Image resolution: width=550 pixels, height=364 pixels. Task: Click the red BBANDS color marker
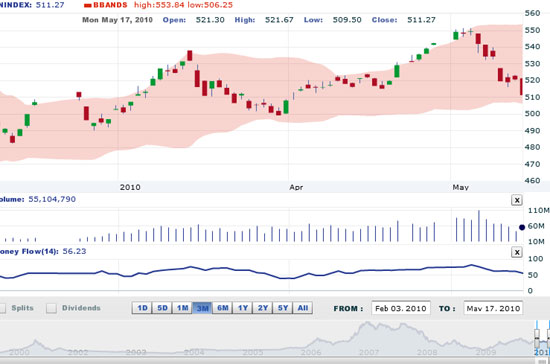click(88, 5)
